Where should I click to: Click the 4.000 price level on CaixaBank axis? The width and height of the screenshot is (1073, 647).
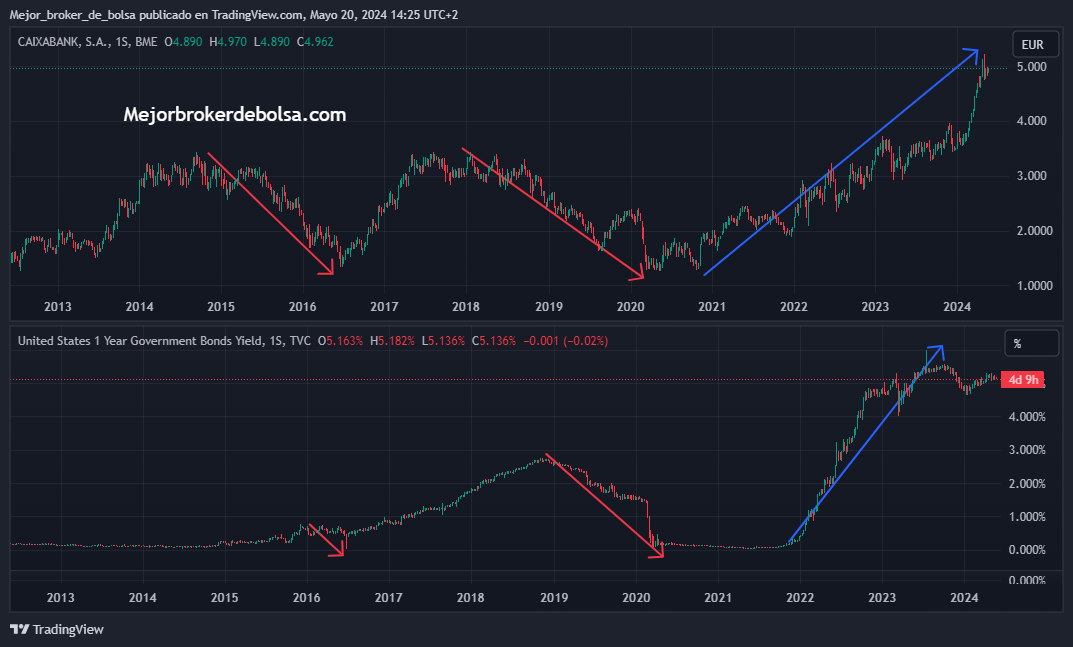pyautogui.click(x=1031, y=120)
